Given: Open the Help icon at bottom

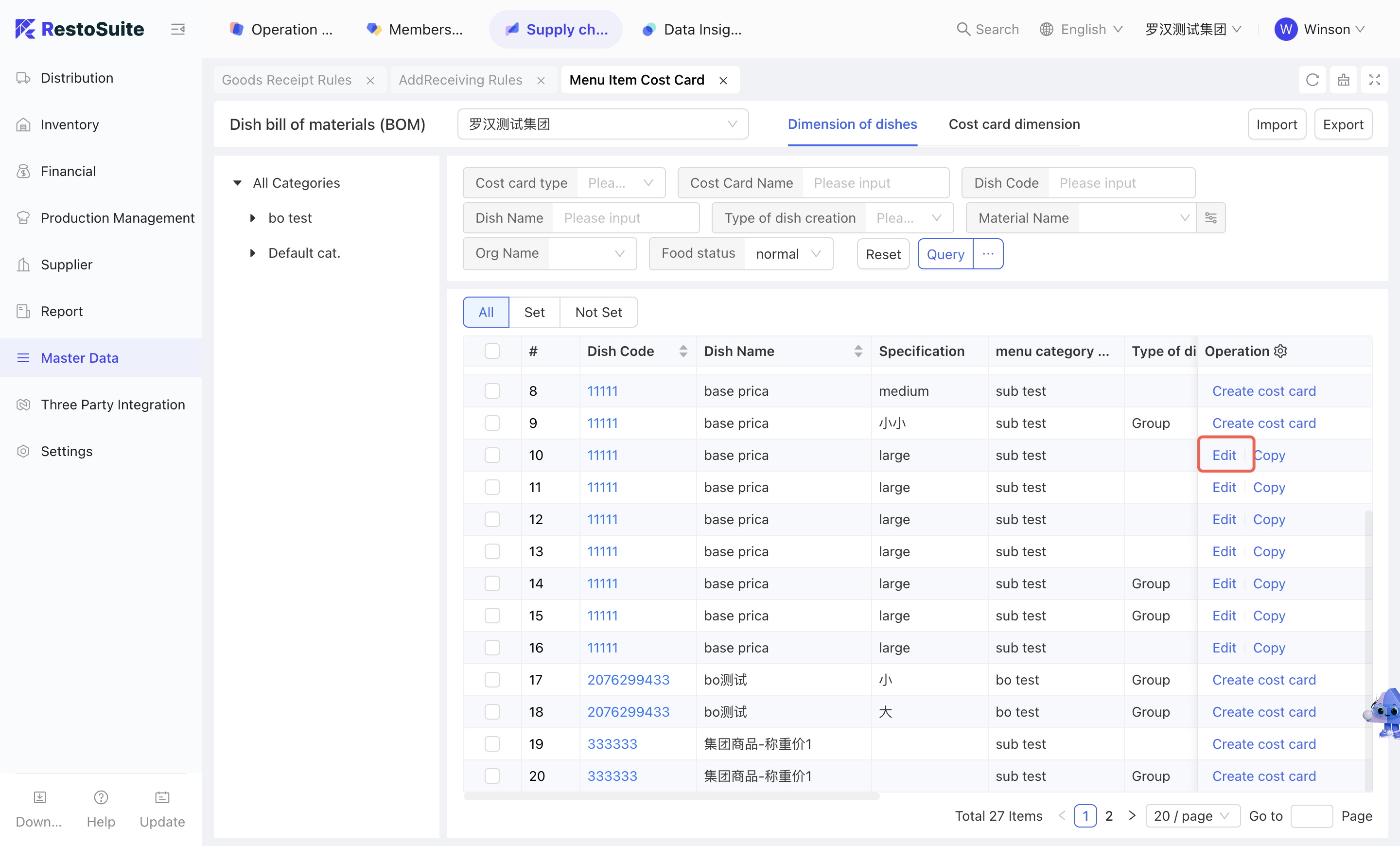Looking at the screenshot, I should [x=101, y=797].
